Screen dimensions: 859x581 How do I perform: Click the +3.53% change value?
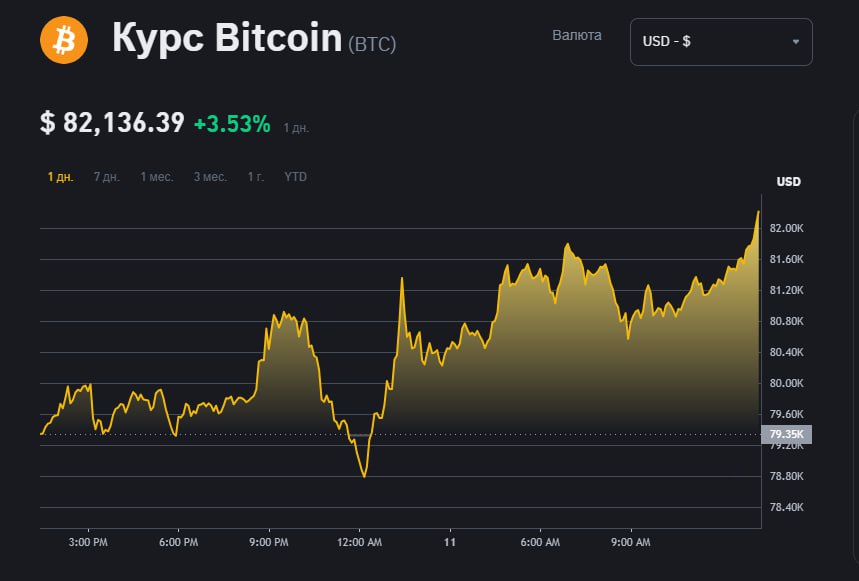pos(232,124)
